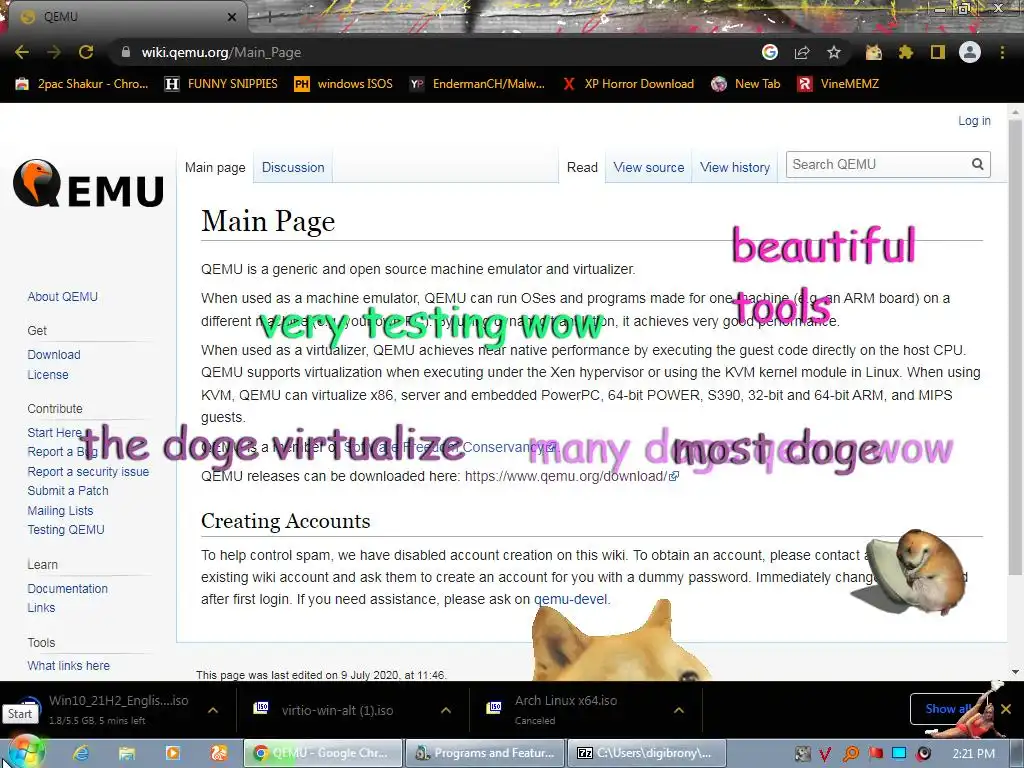The height and width of the screenshot is (768, 1024).
Task: Open the What links here link
Action: tap(69, 665)
